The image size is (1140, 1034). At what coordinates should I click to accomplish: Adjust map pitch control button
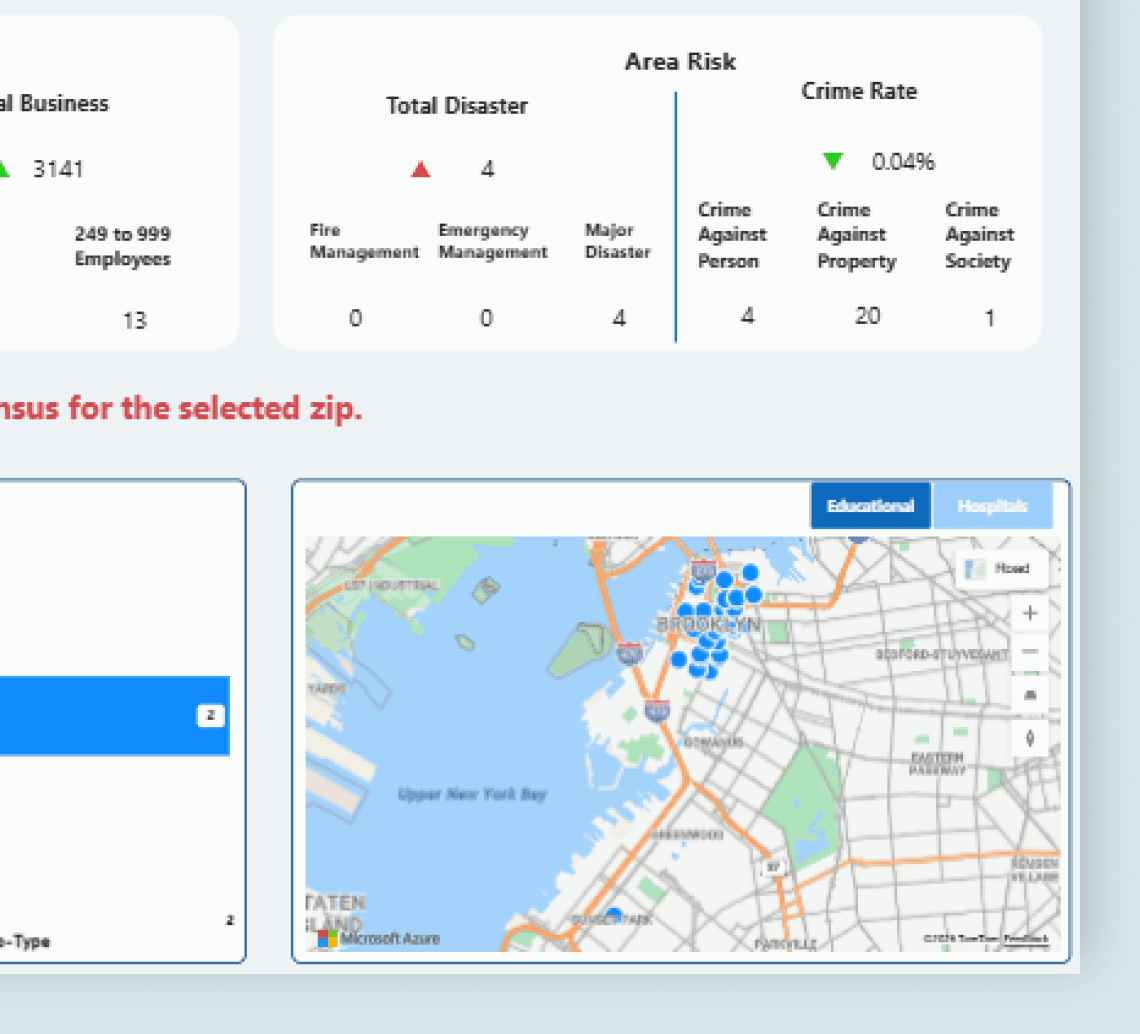coord(1029,696)
